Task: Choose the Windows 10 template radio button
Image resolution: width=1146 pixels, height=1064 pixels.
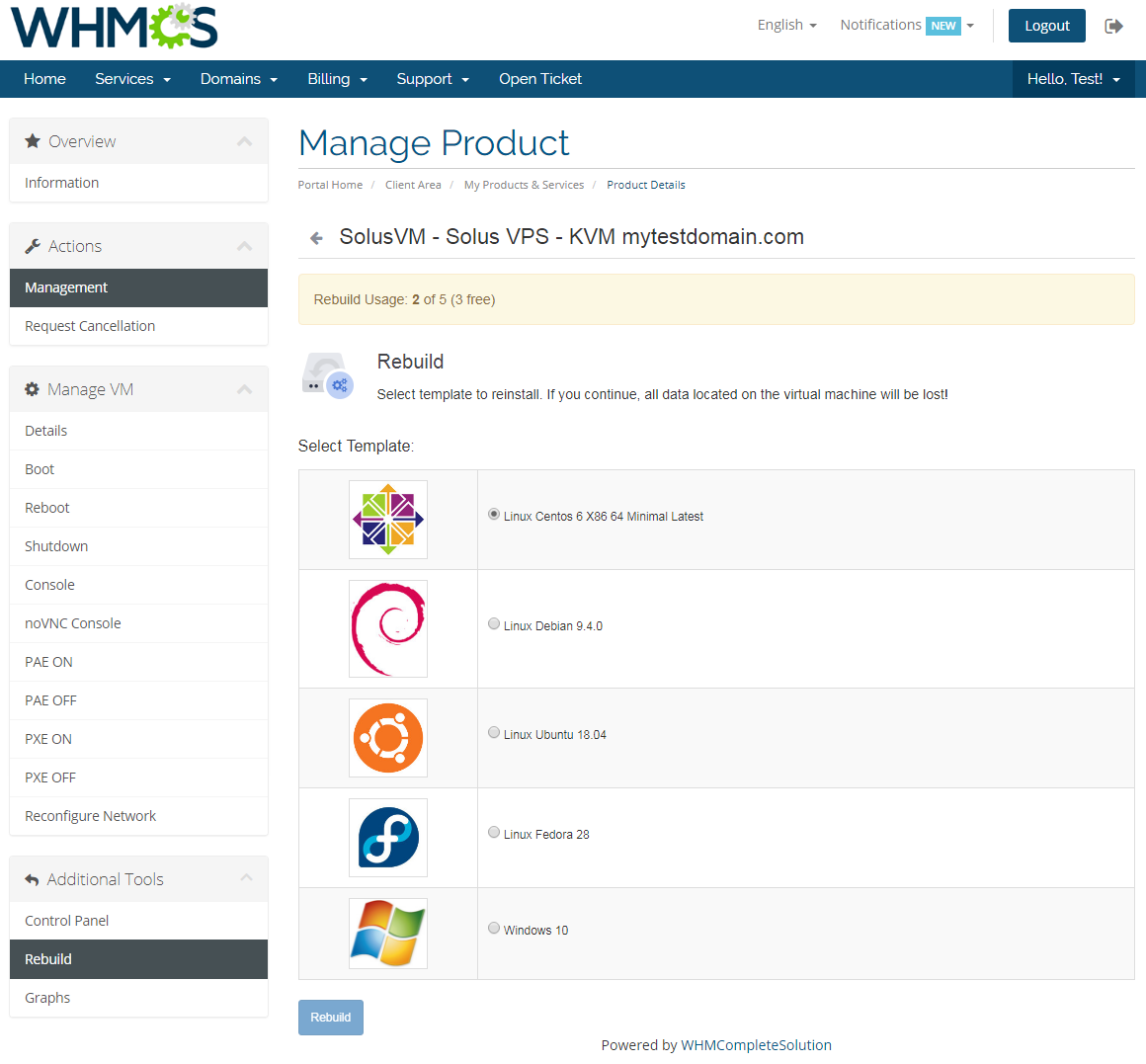Action: pos(493,927)
